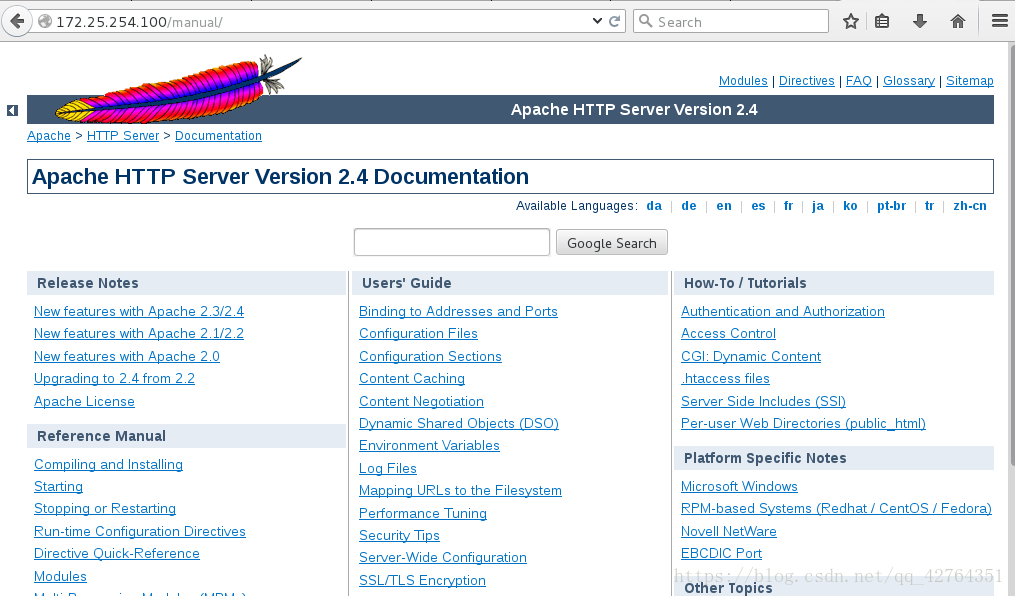Viewport: 1015px width, 596px height.
Task: Go to home page via house icon
Action: [957, 21]
